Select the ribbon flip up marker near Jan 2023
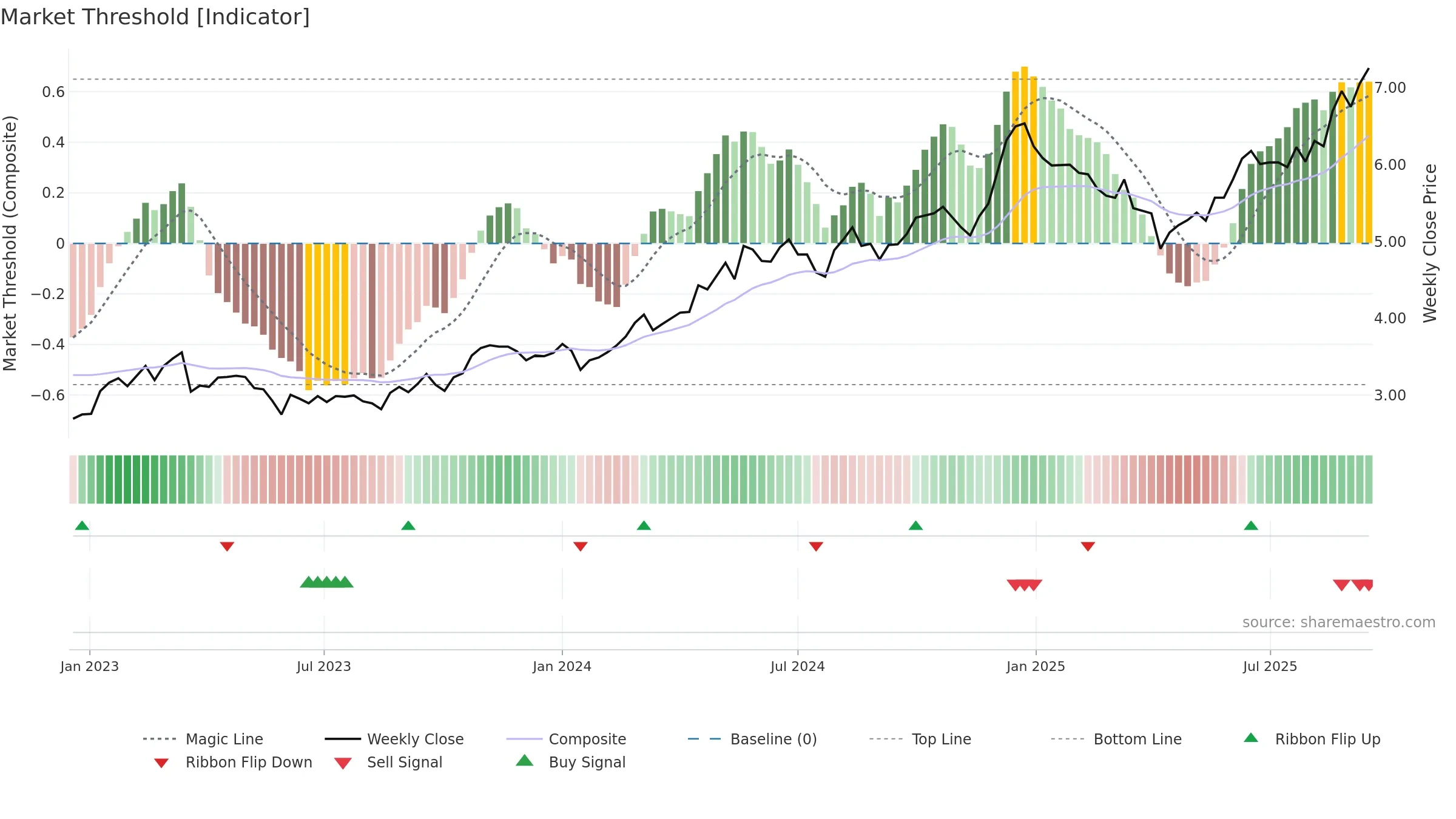Image resolution: width=1456 pixels, height=819 pixels. pyautogui.click(x=82, y=525)
